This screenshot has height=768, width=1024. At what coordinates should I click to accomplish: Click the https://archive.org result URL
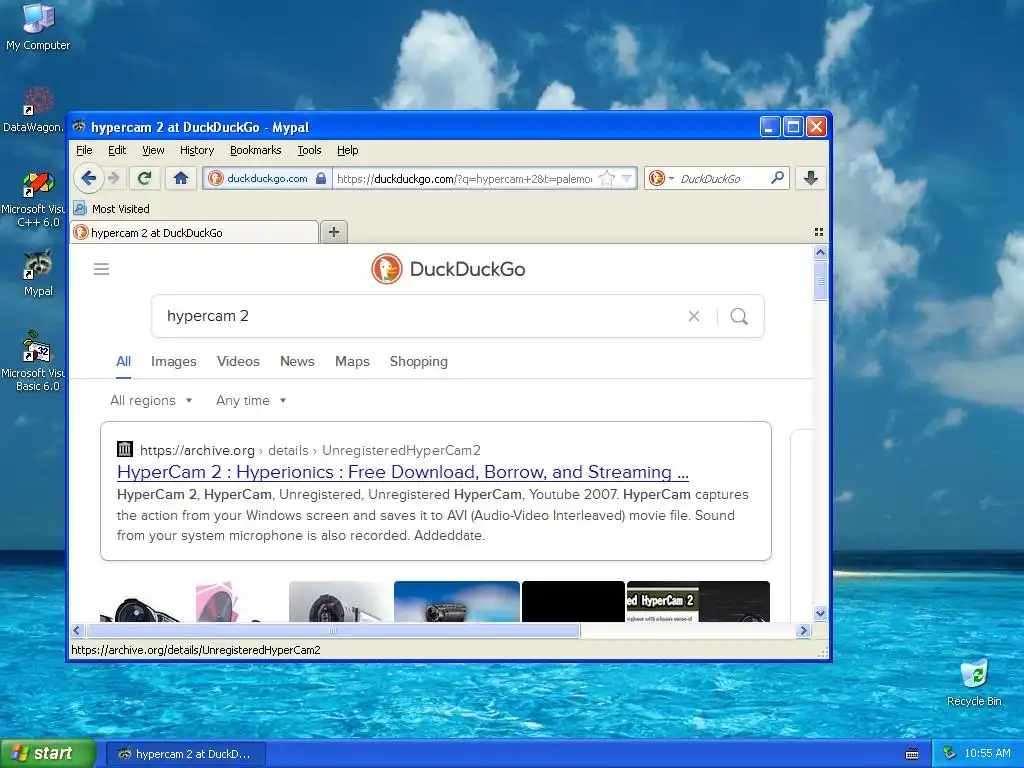pos(197,450)
